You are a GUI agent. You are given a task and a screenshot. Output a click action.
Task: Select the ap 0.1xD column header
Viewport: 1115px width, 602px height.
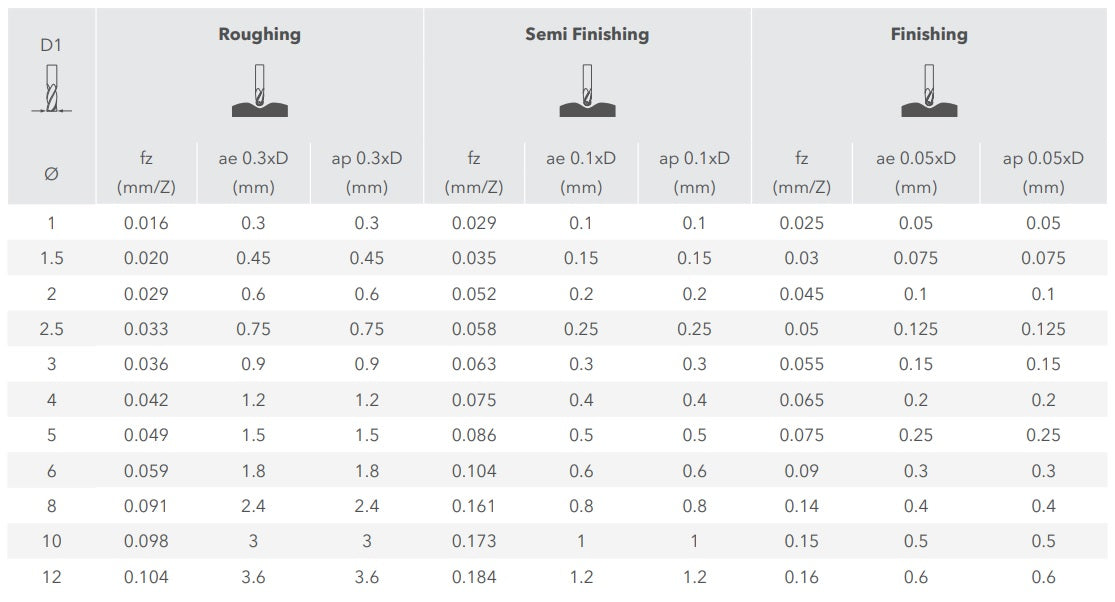[x=695, y=172]
